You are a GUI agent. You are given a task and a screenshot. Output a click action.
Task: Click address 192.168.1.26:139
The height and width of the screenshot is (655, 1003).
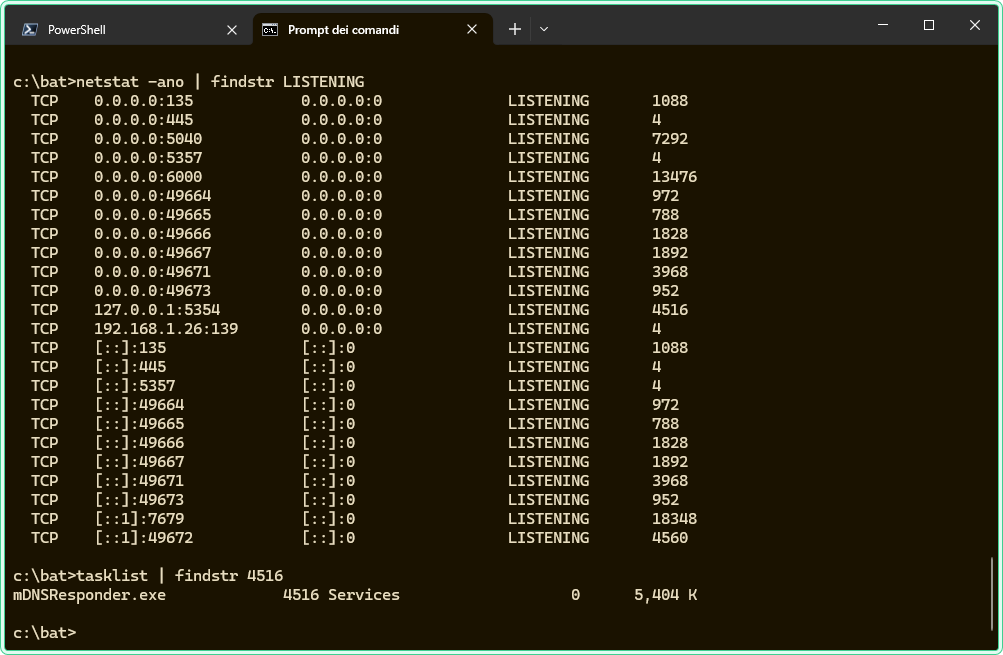pos(166,329)
